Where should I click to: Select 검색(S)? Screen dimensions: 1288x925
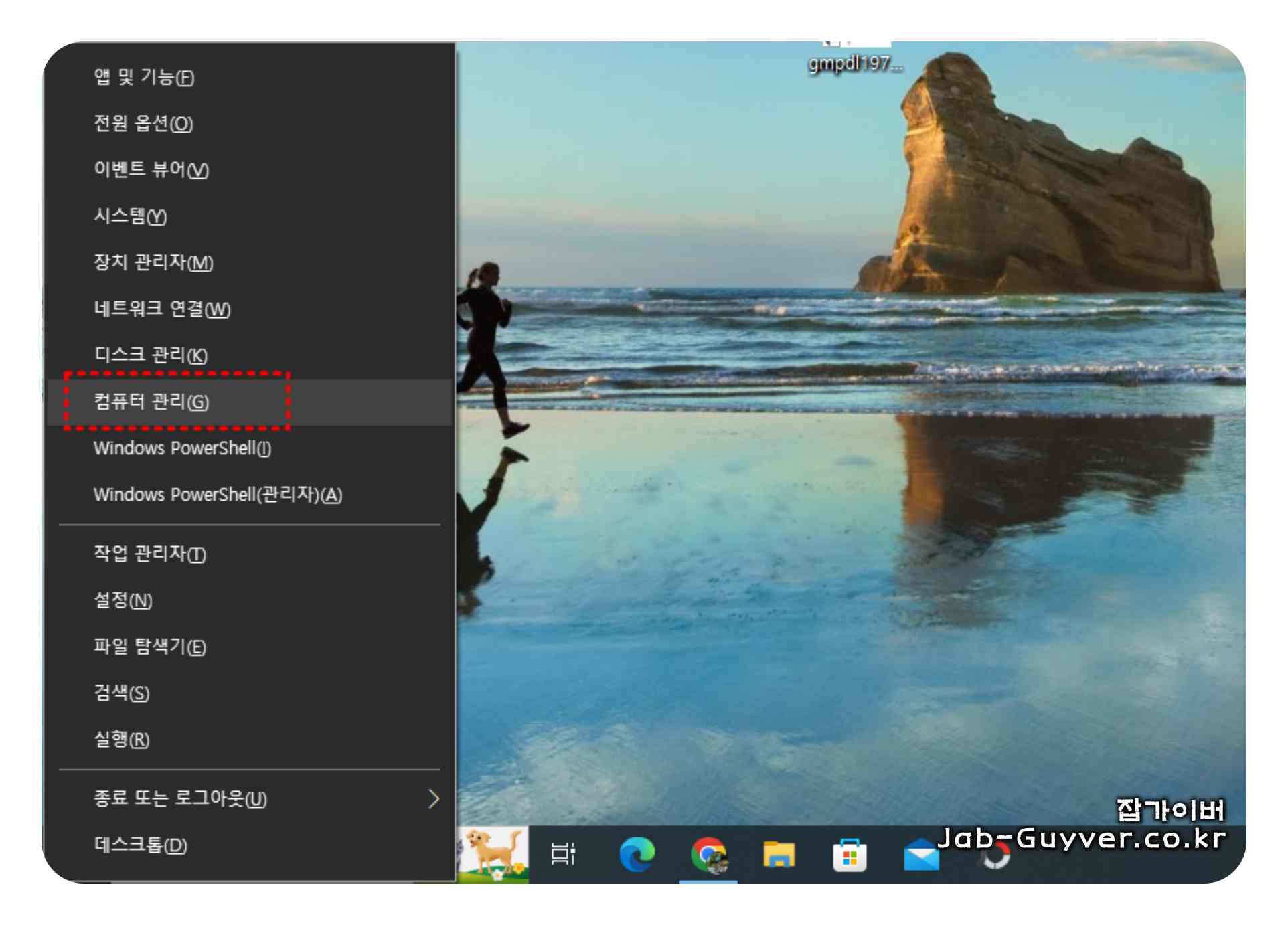[250, 692]
